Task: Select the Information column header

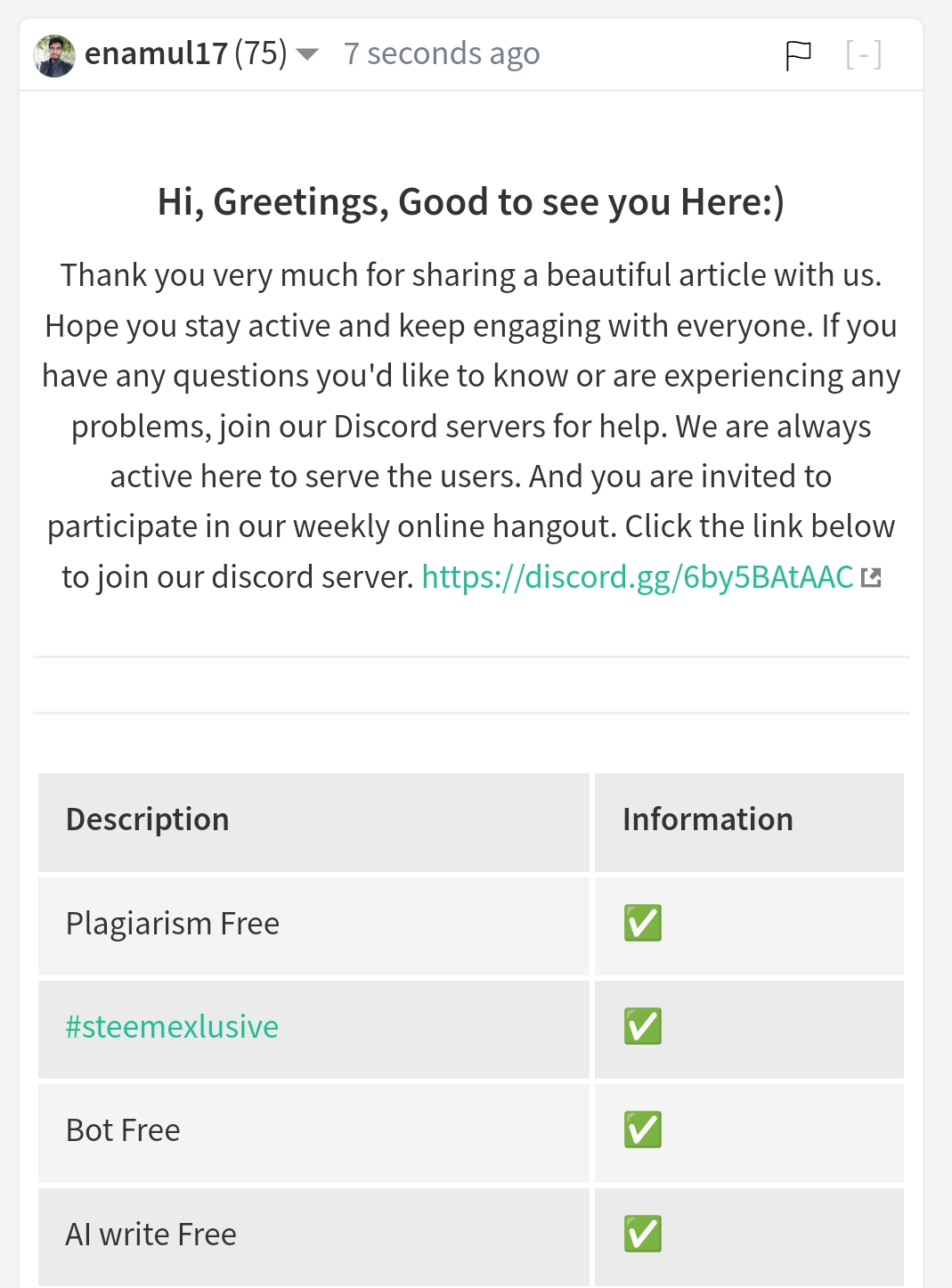Action: click(x=708, y=819)
